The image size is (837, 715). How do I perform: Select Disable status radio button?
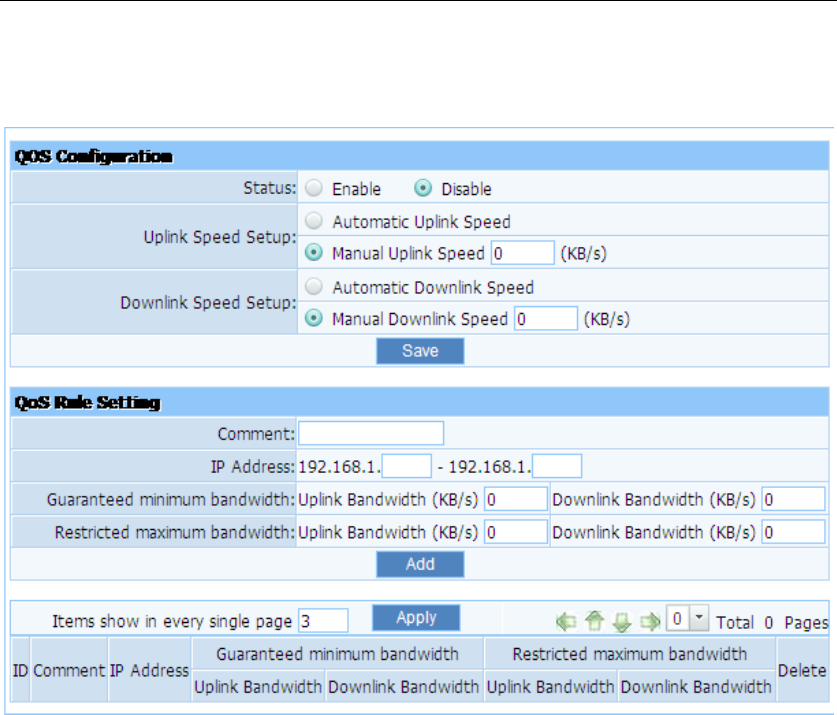[x=423, y=188]
